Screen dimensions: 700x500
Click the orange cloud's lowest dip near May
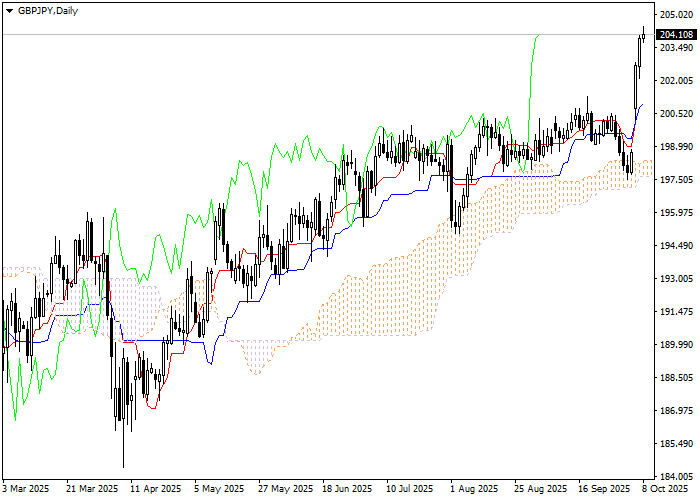[257, 374]
